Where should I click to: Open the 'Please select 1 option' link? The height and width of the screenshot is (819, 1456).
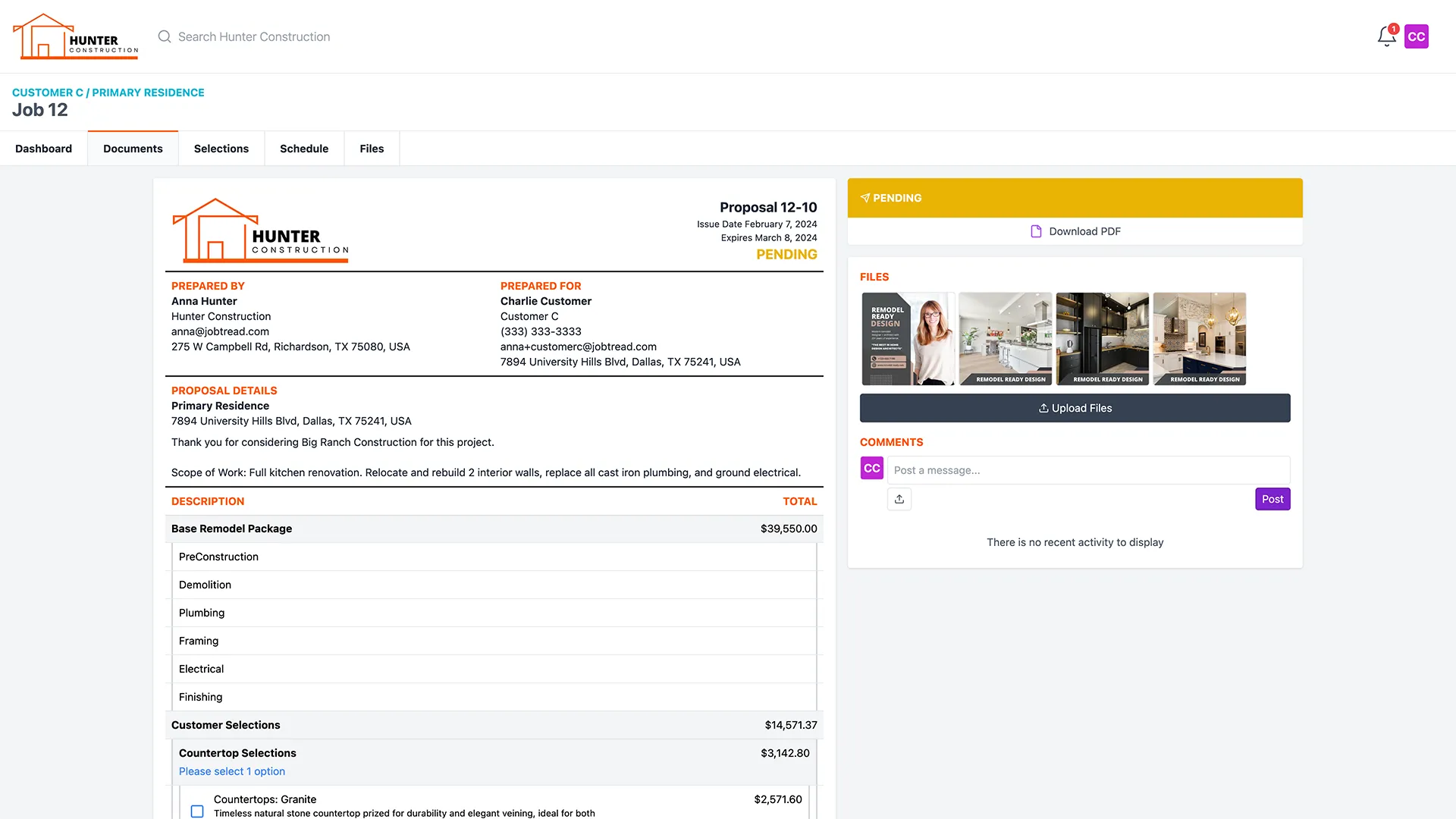click(231, 770)
